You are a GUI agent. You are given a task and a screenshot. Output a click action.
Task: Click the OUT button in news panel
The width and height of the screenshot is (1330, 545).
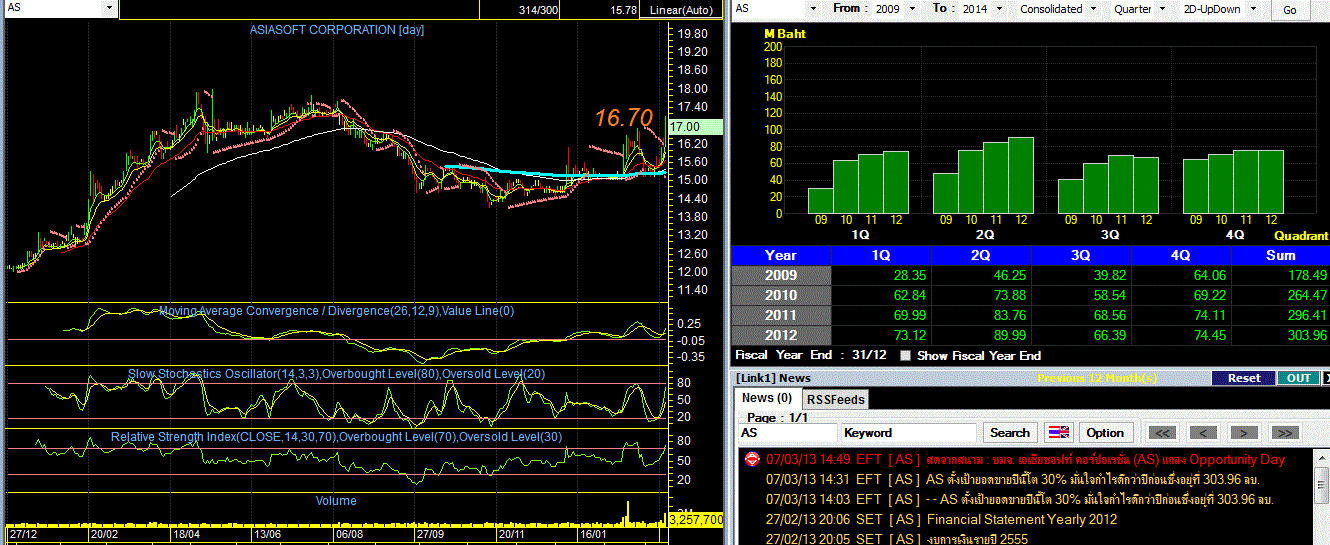pos(1298,378)
